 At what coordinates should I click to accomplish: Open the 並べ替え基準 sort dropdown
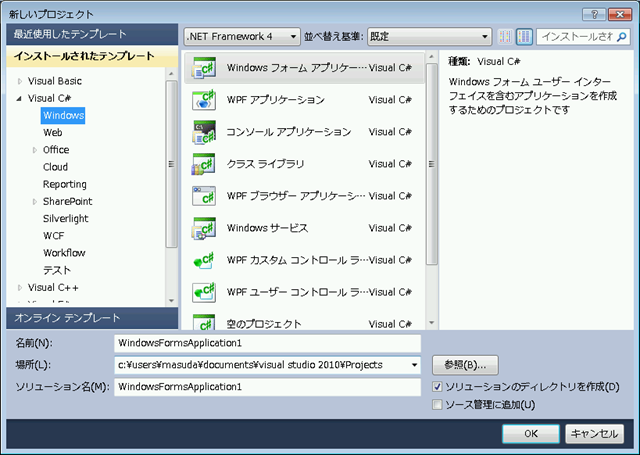430,37
